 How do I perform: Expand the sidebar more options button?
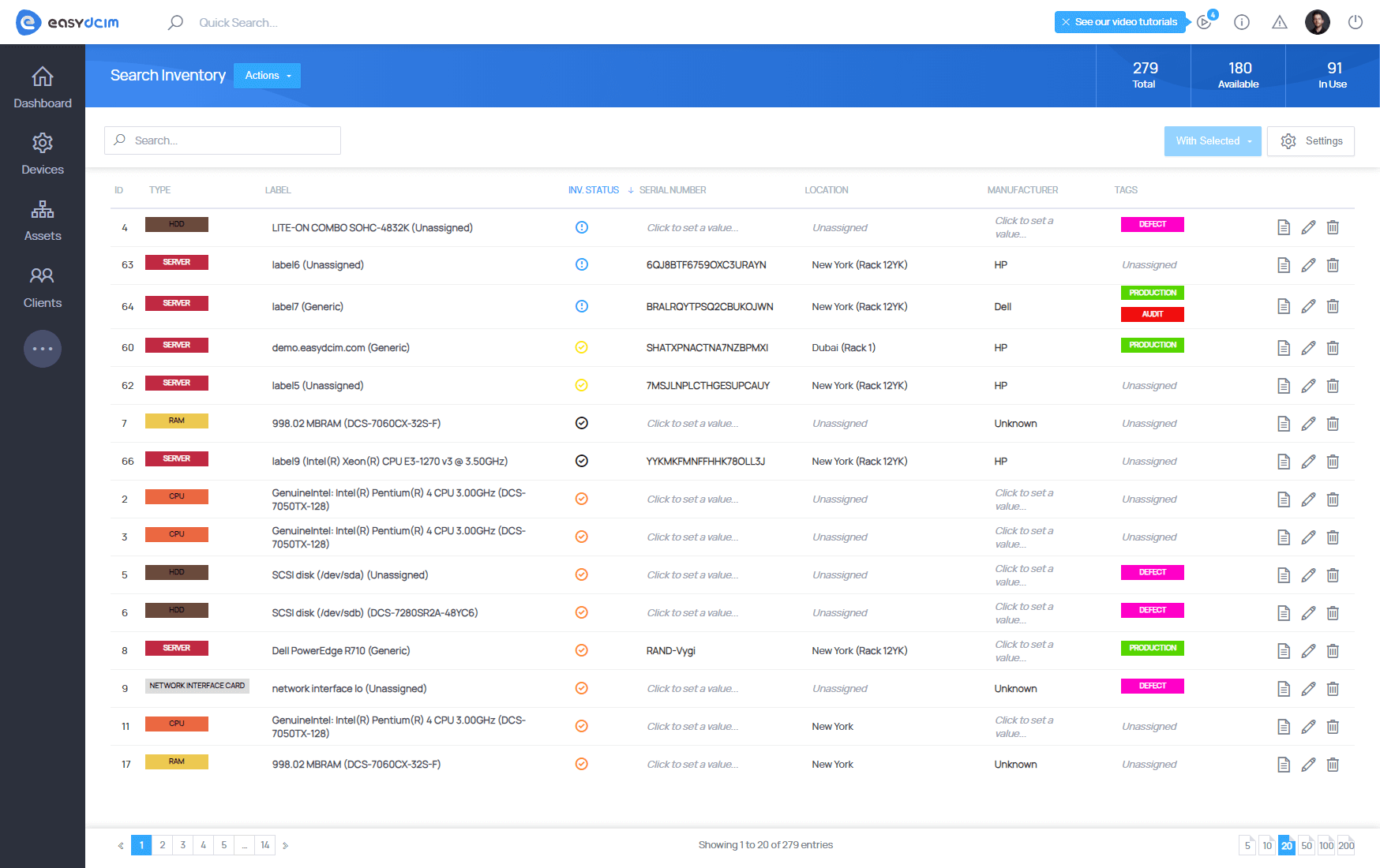pos(43,349)
